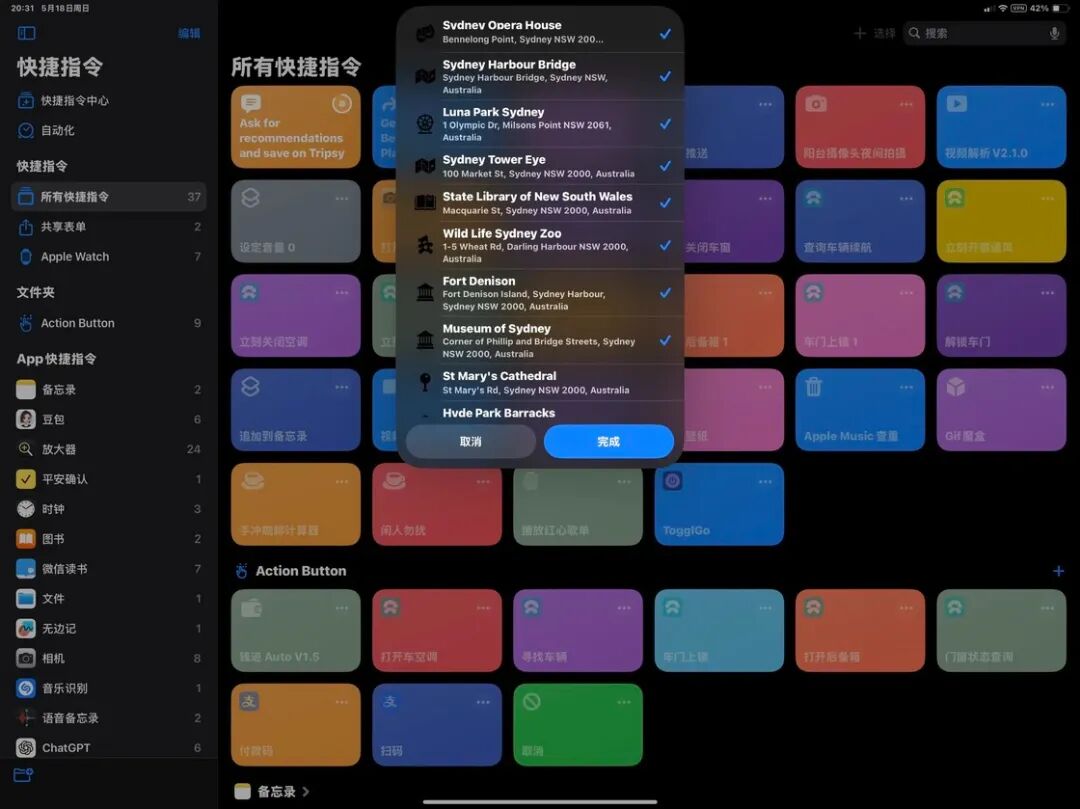Screen dimensions: 1080x809
Task: Open the more menu on 门窗状态查询
Action: pos(1047,608)
